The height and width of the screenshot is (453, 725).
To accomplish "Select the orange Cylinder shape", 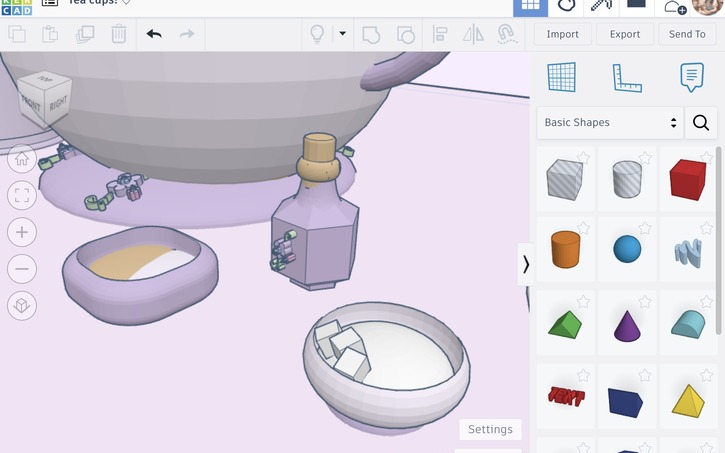I will pos(565,250).
